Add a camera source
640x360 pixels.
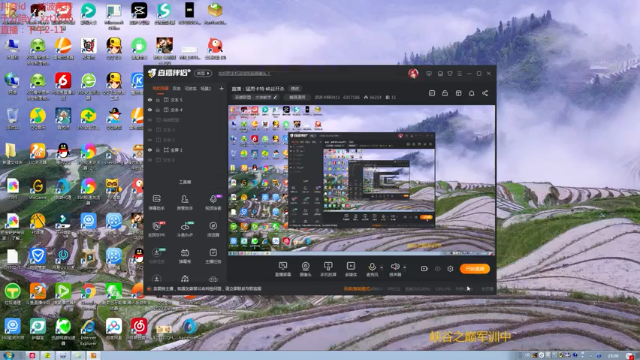click(305, 267)
